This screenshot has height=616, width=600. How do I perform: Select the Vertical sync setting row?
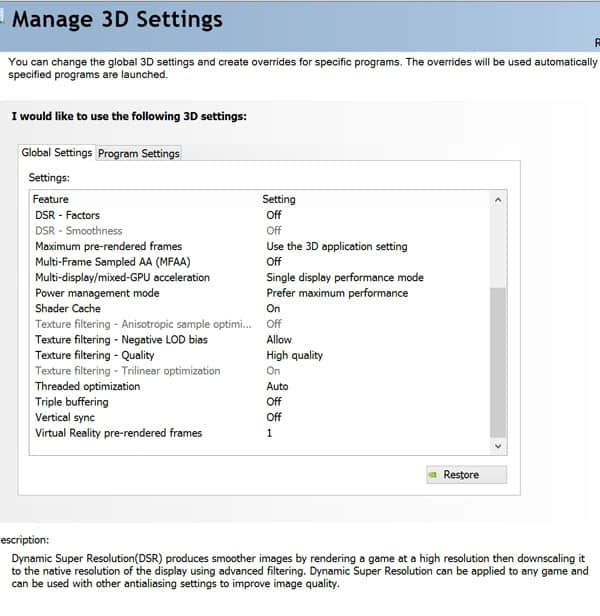(260, 417)
